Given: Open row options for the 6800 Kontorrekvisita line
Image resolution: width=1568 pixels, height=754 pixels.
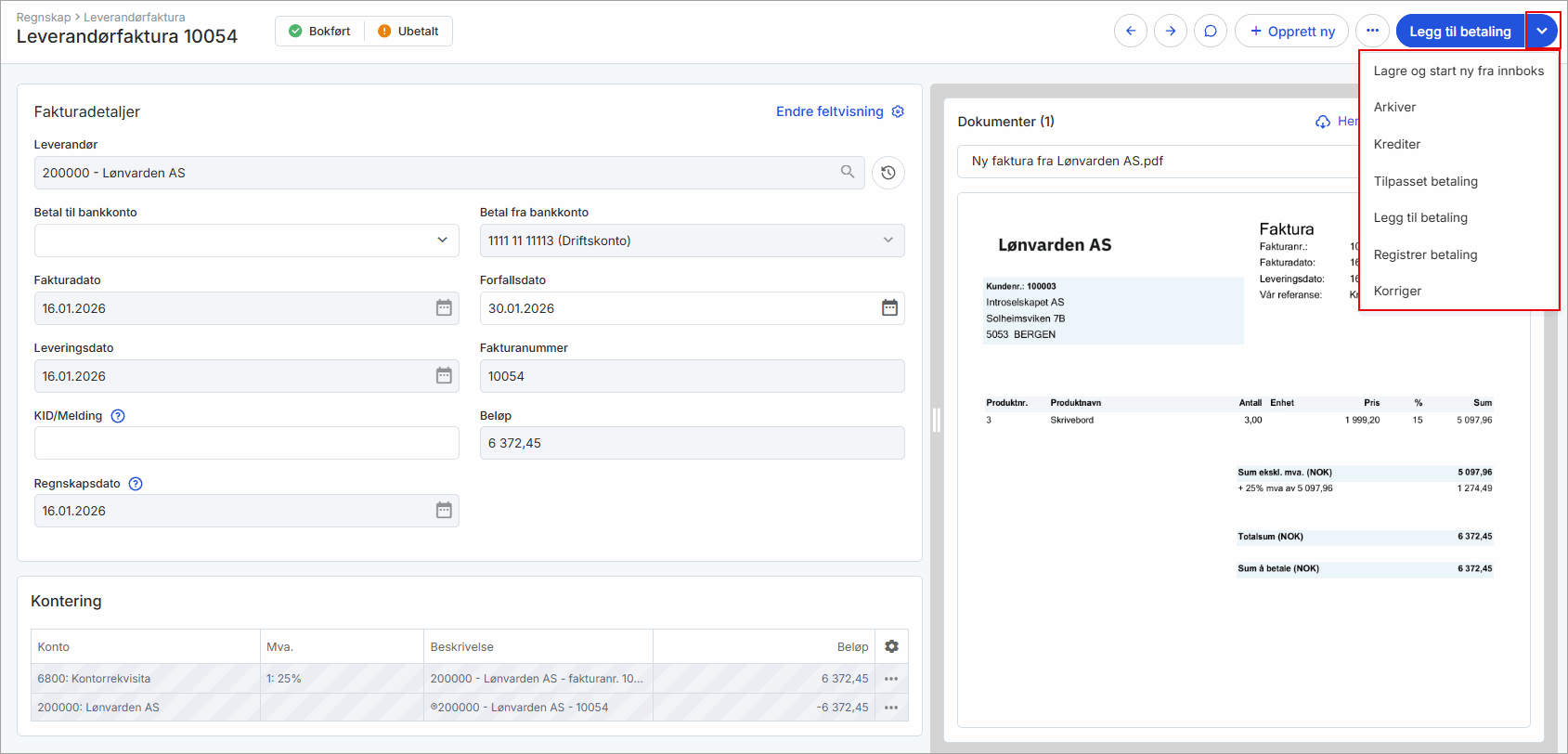Looking at the screenshot, I should (890, 679).
